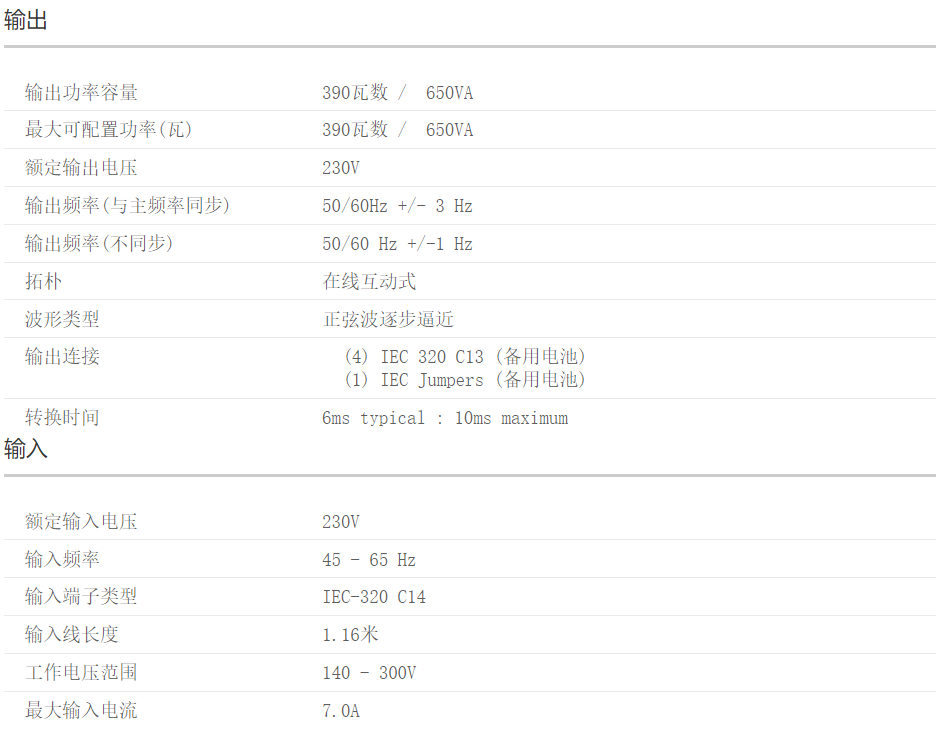Click the 额定输入电压 label
This screenshot has width=936, height=730.
pos(81,521)
